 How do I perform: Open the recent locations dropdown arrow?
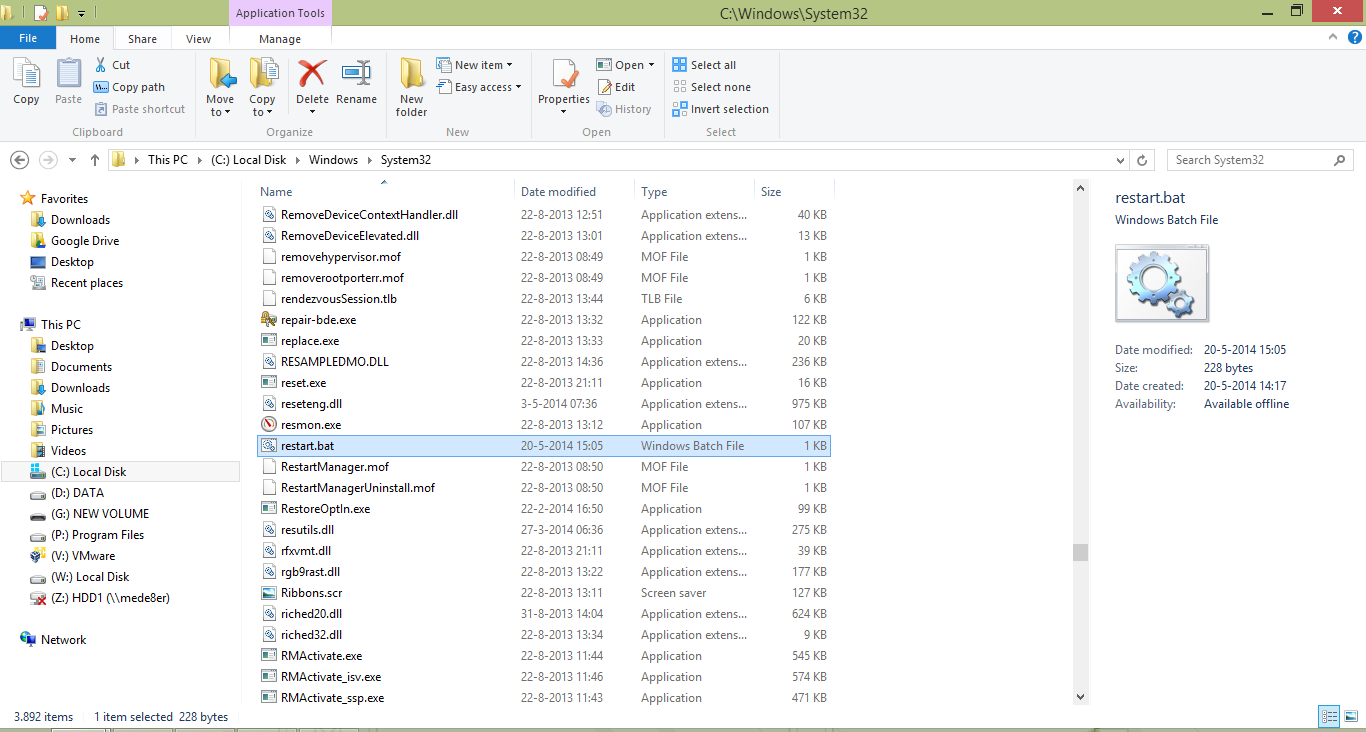tap(72, 160)
